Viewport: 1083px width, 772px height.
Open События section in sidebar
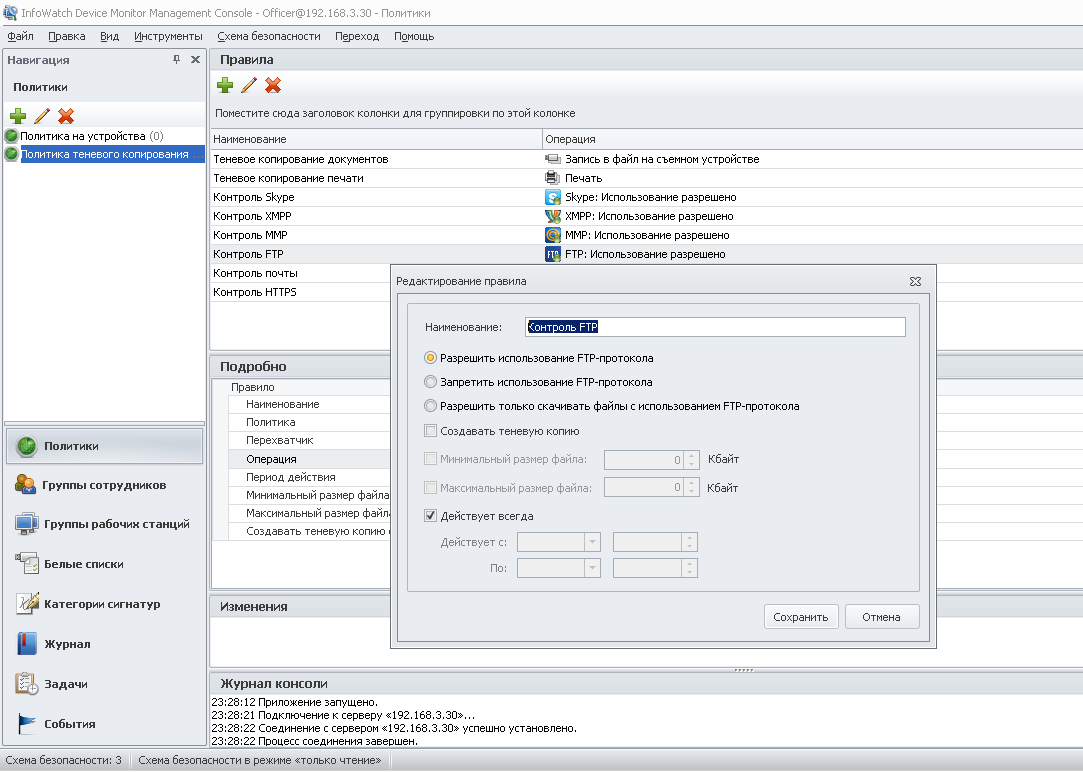click(x=105, y=724)
